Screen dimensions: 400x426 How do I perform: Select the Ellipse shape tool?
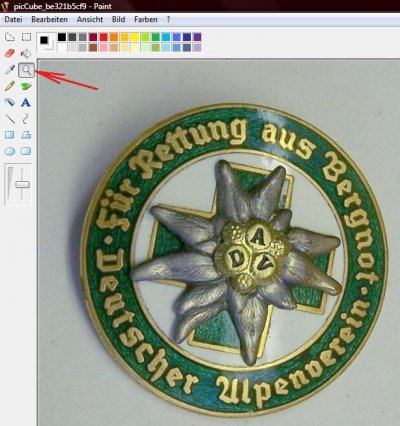point(10,151)
